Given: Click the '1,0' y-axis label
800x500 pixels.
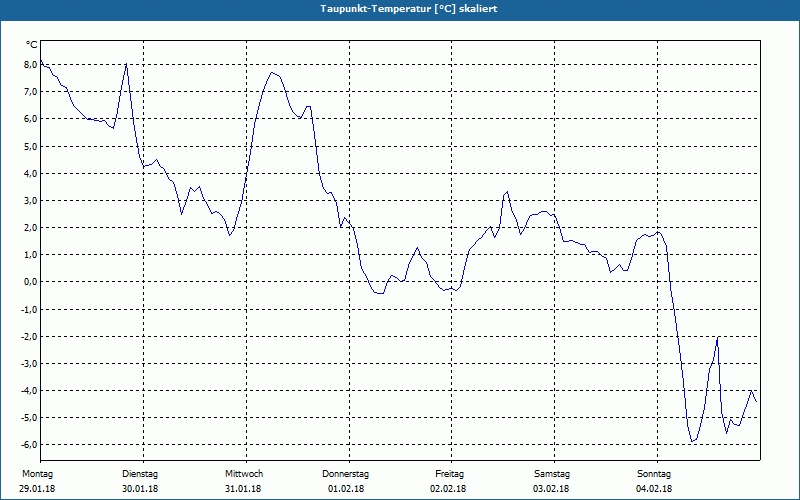Looking at the screenshot, I should pyautogui.click(x=29, y=255).
